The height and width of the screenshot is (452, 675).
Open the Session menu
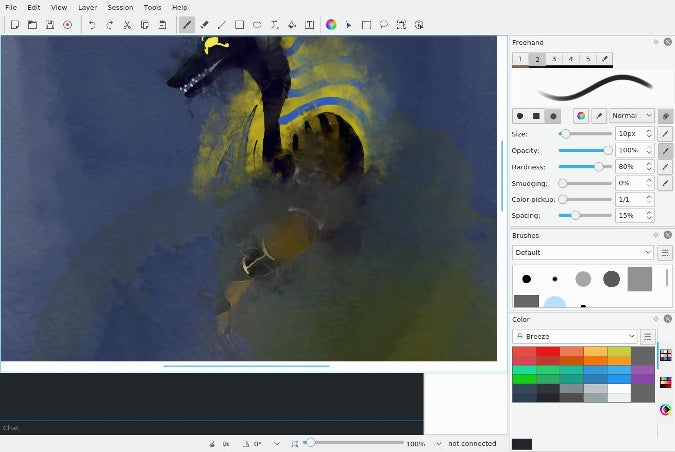tap(120, 7)
